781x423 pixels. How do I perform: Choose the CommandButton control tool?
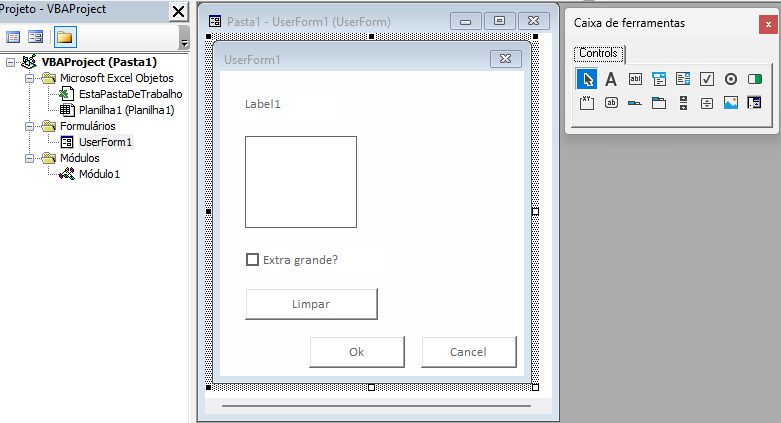tap(611, 103)
